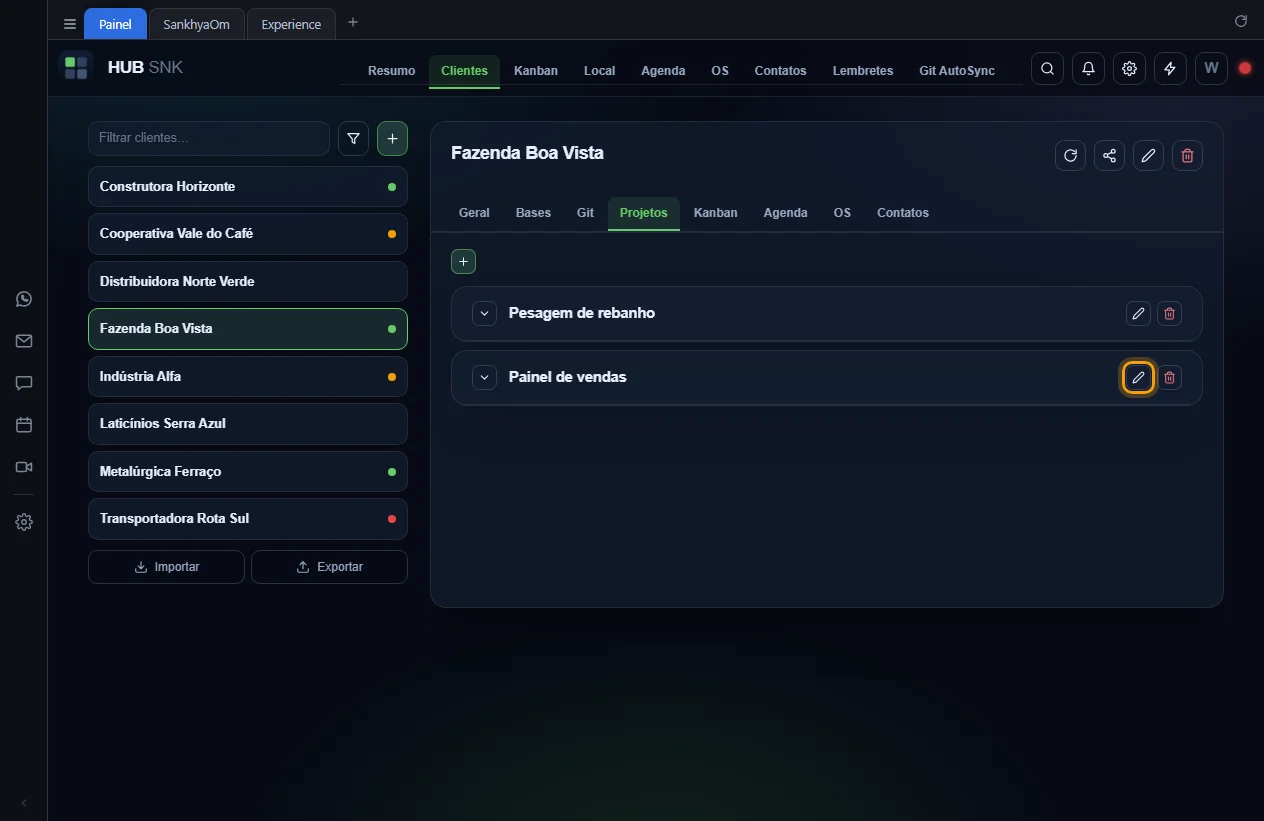Open the Contatos tab of the client

click(x=903, y=213)
